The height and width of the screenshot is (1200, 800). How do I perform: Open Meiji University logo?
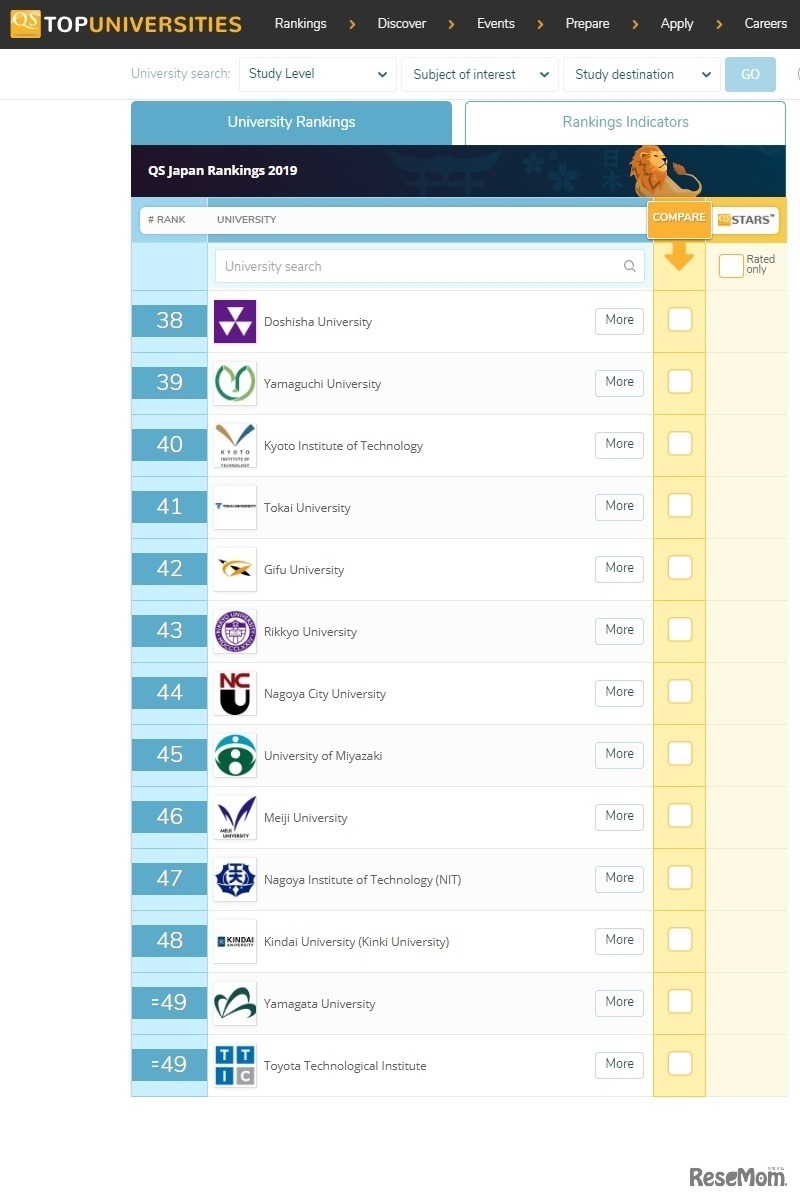(x=235, y=817)
